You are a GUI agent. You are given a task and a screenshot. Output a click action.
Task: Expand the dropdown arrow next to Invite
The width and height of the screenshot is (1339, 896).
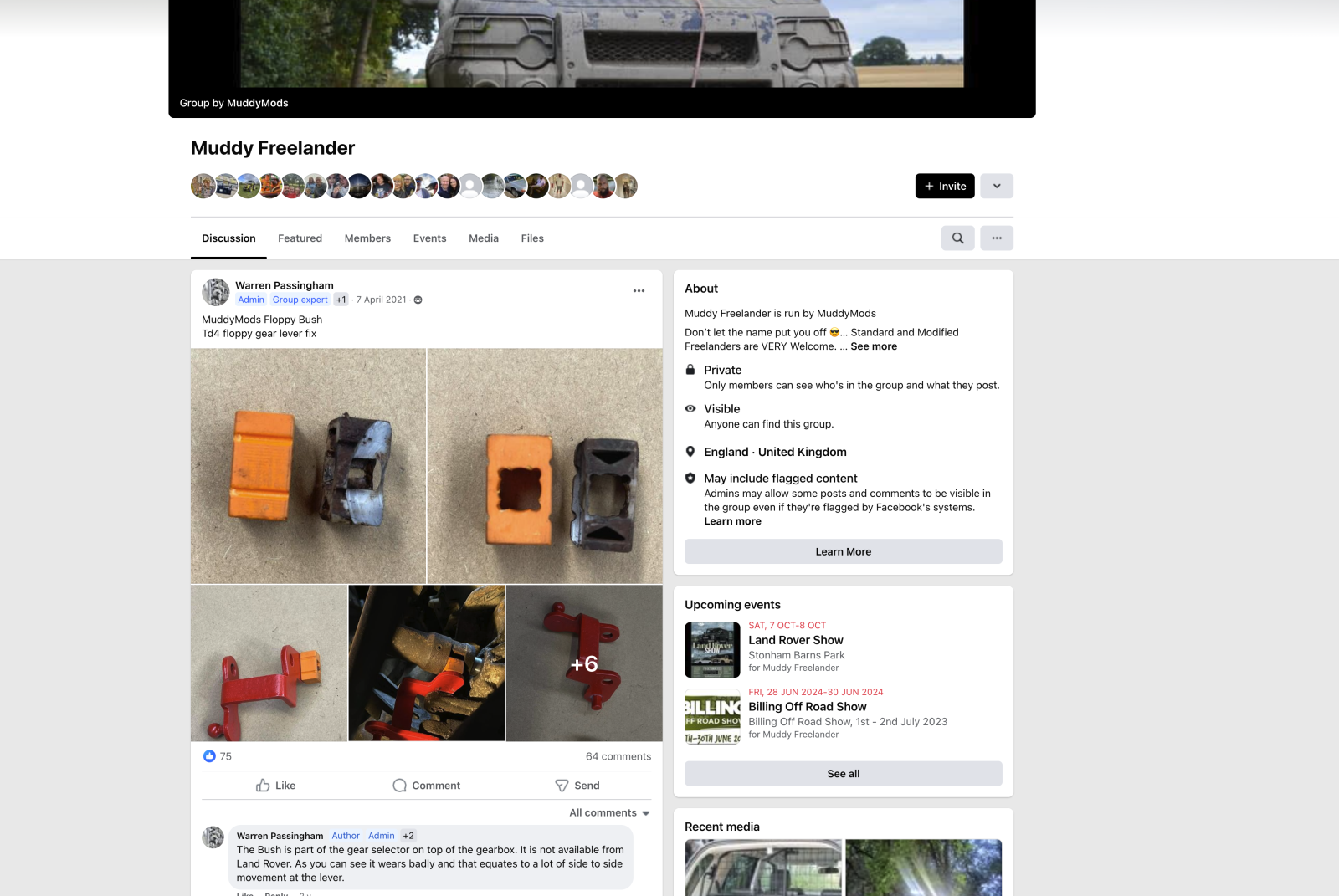click(x=997, y=186)
